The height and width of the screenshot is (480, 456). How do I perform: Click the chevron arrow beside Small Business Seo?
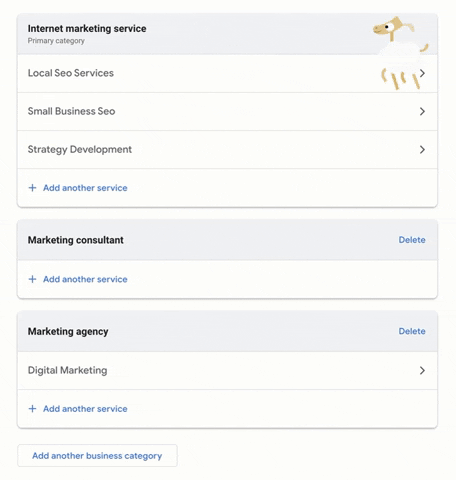coord(422,111)
